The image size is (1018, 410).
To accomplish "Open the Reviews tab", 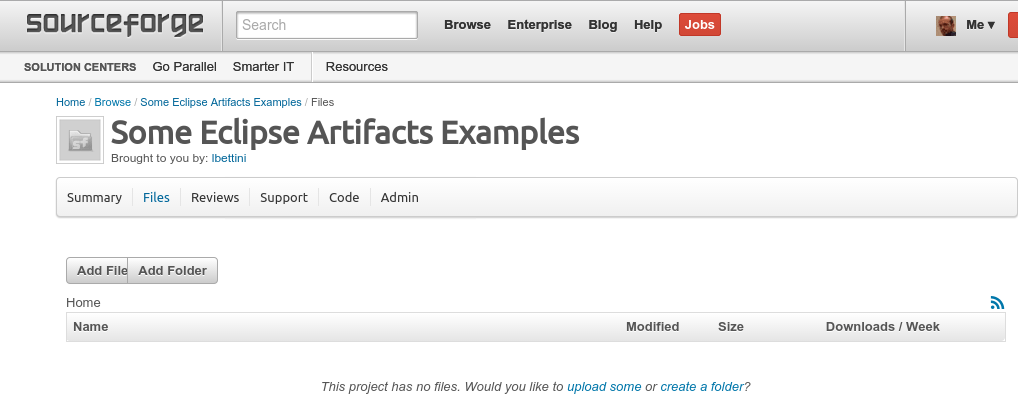I will click(215, 198).
